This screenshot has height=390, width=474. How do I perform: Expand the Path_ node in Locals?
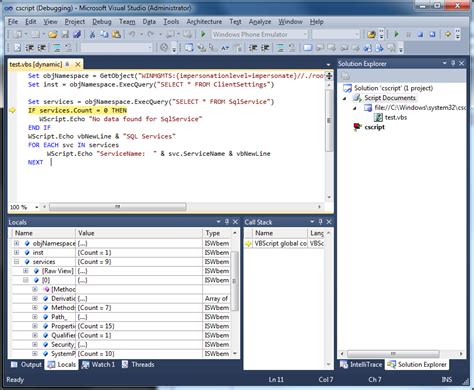(x=35, y=317)
